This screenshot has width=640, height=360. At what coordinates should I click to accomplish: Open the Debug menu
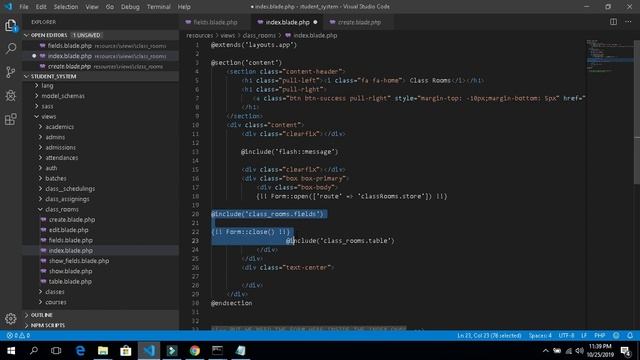point(130,7)
